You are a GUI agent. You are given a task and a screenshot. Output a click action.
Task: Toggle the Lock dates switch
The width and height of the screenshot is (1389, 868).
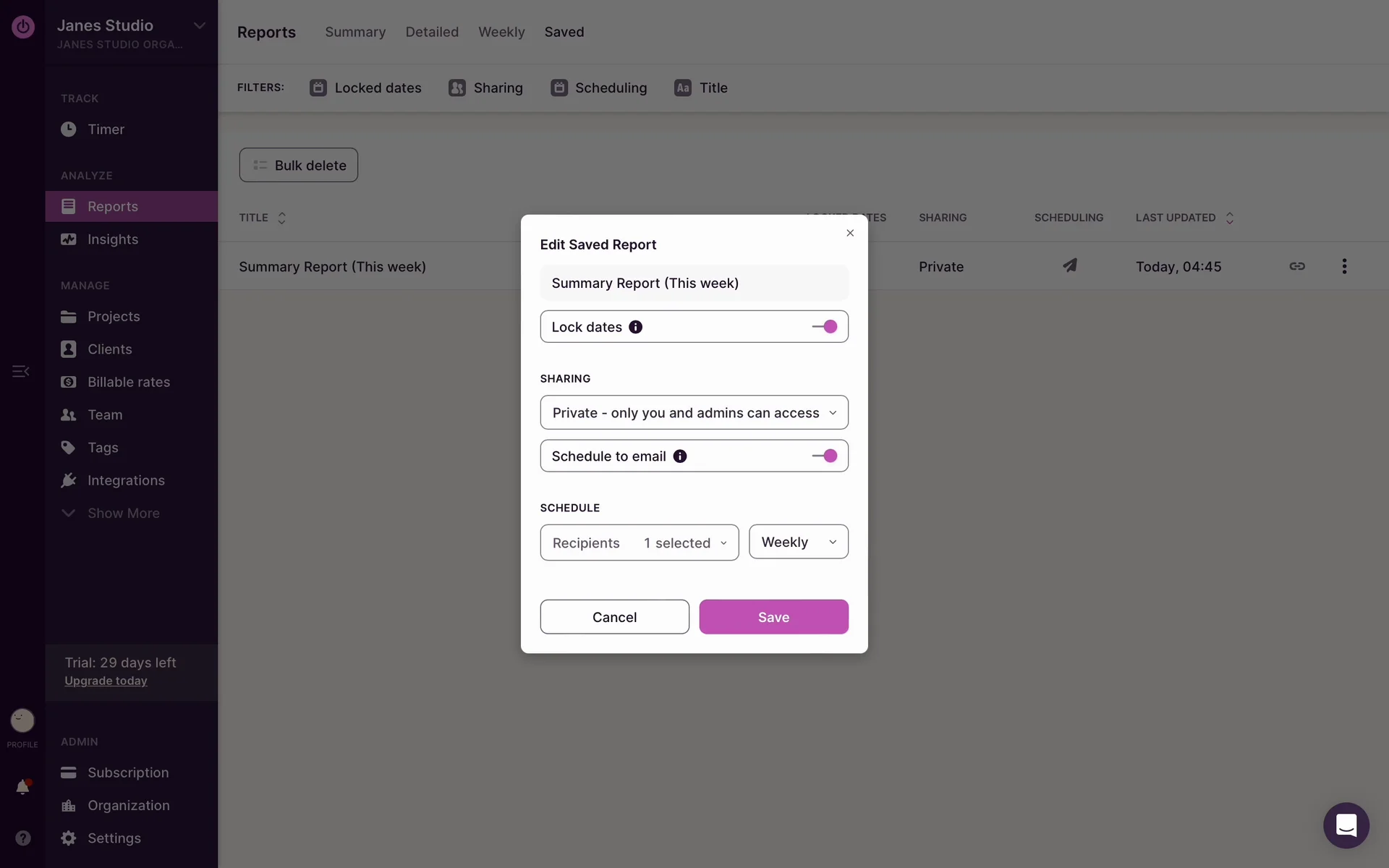click(825, 327)
